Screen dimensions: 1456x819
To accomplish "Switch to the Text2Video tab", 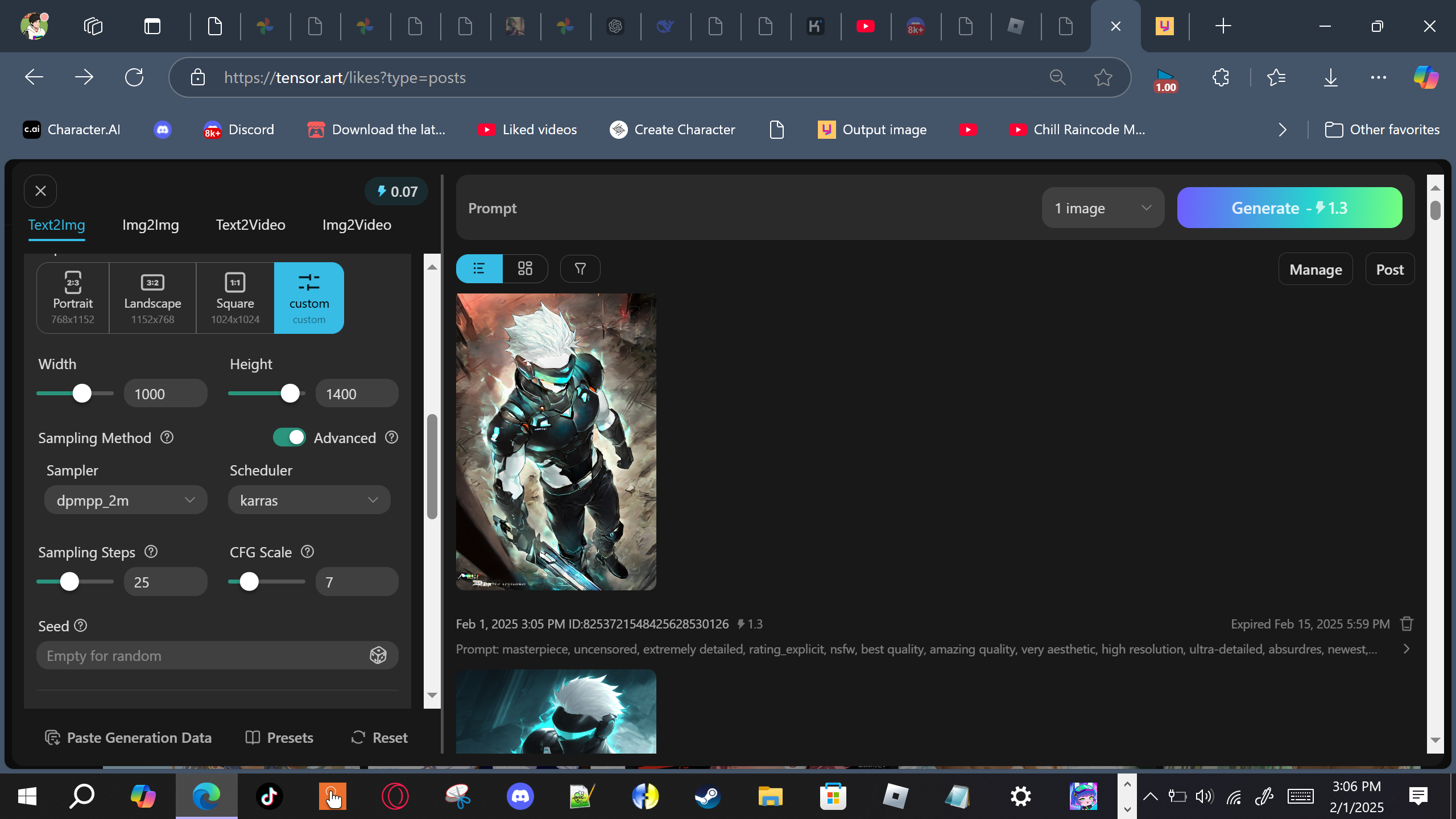I will pyautogui.click(x=250, y=225).
